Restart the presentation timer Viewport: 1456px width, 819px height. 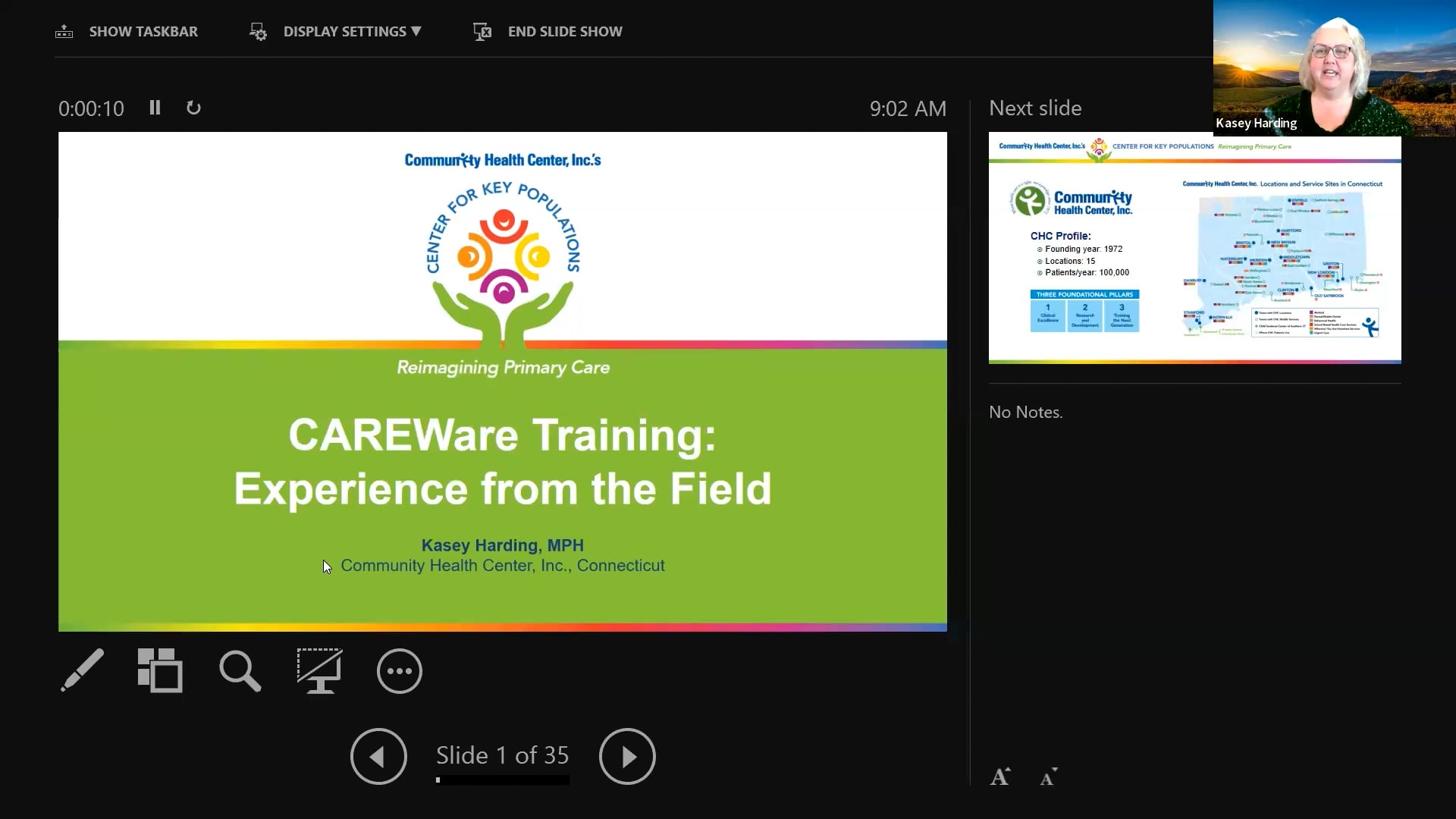193,108
